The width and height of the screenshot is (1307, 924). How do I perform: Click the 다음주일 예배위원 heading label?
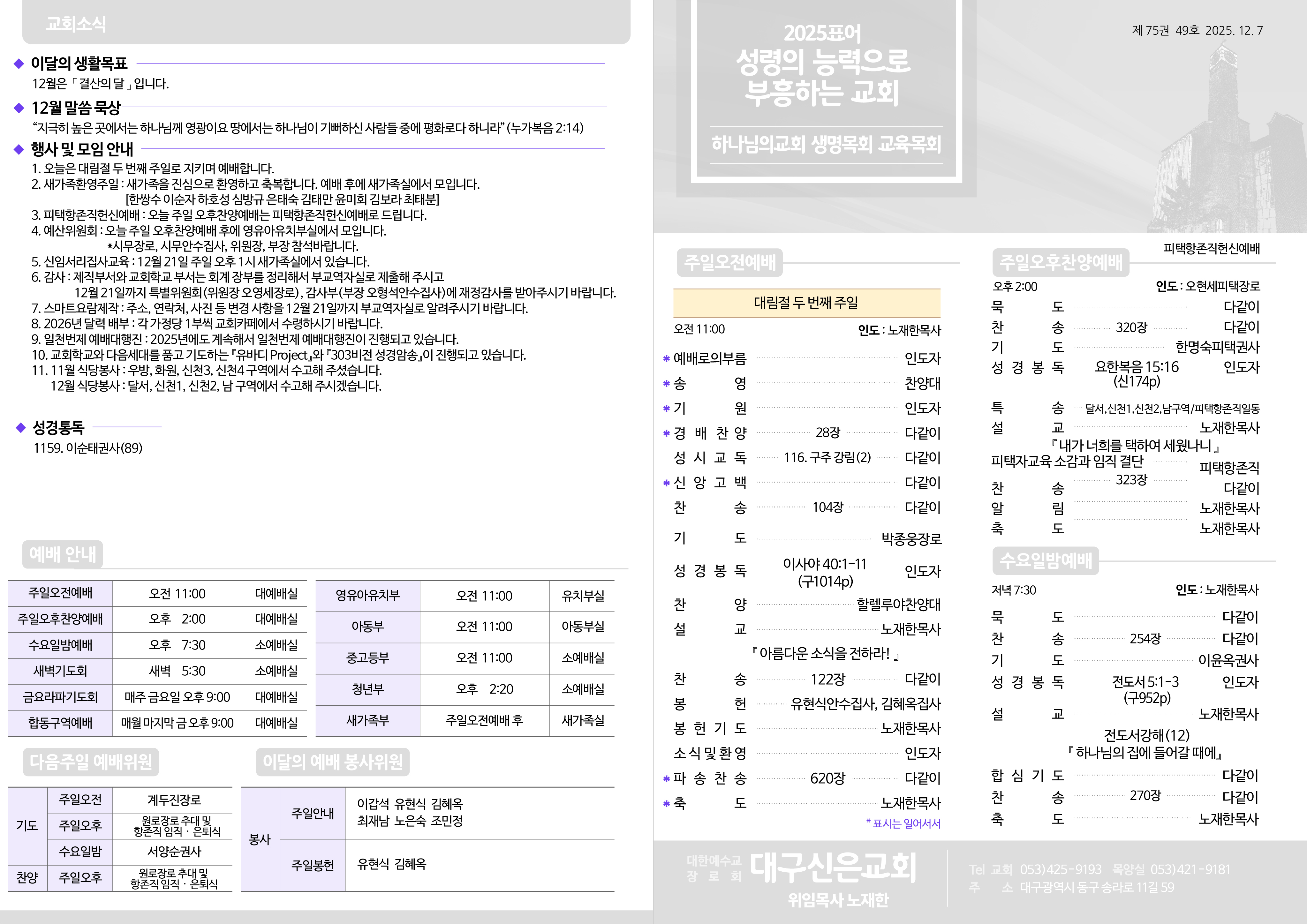pyautogui.click(x=91, y=762)
